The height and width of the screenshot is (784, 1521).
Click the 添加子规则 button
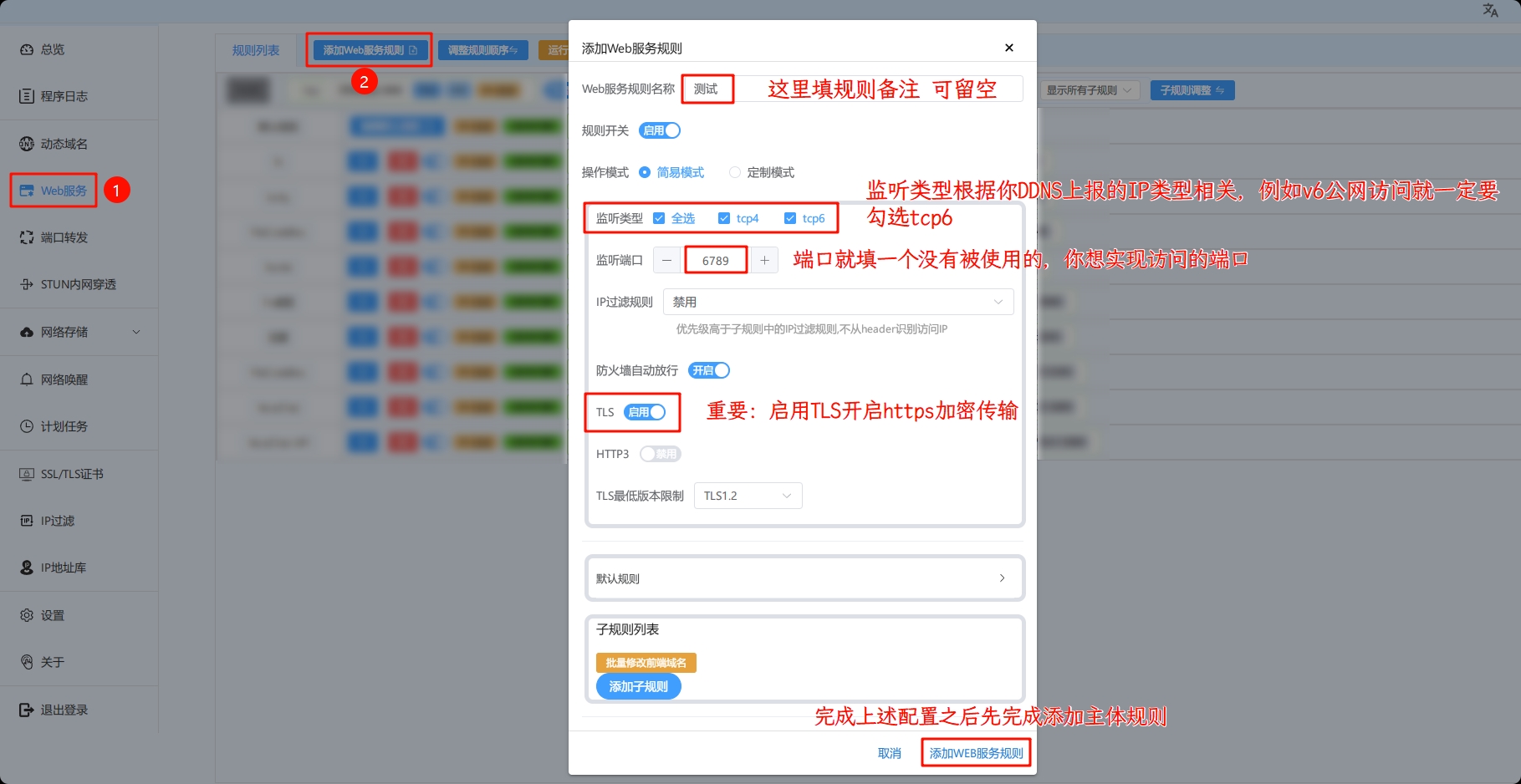639,686
